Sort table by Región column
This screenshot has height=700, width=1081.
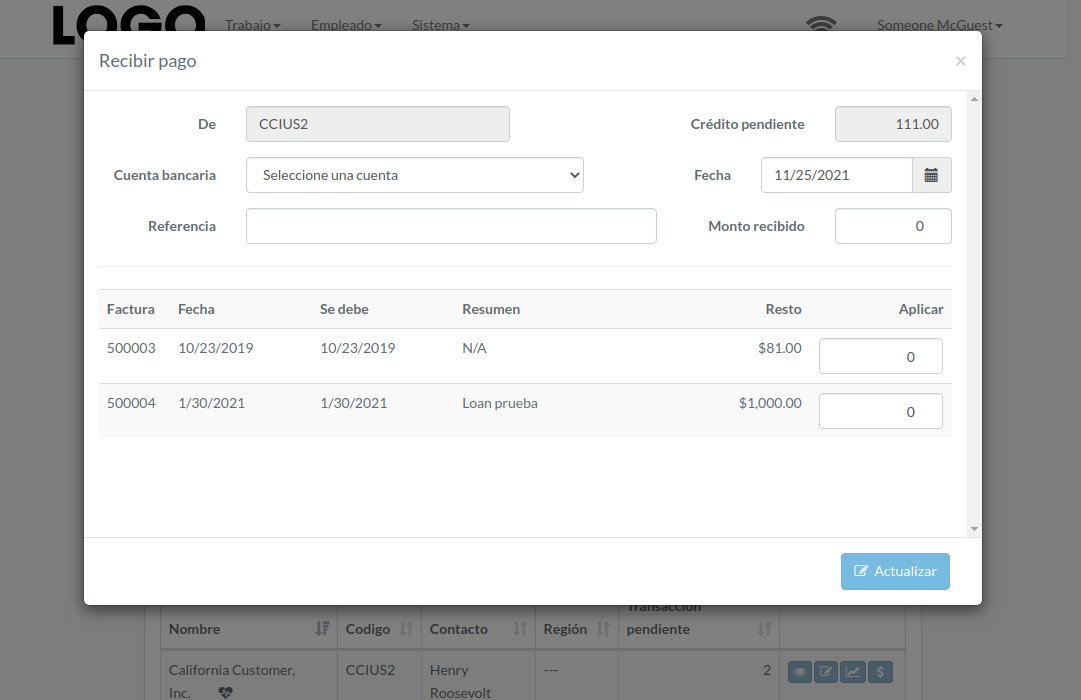coord(603,628)
